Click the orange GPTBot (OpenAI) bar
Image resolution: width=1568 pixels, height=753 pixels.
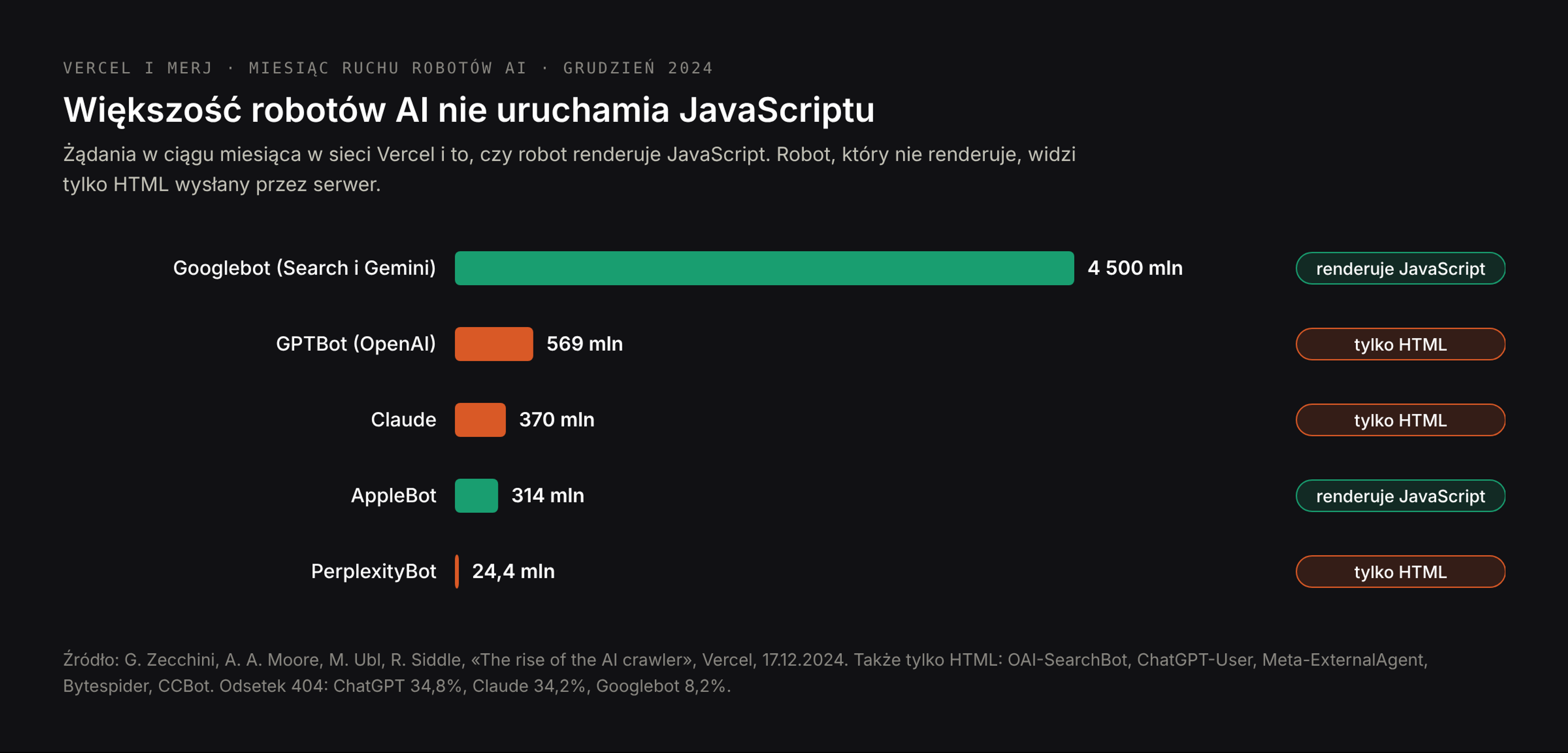494,344
